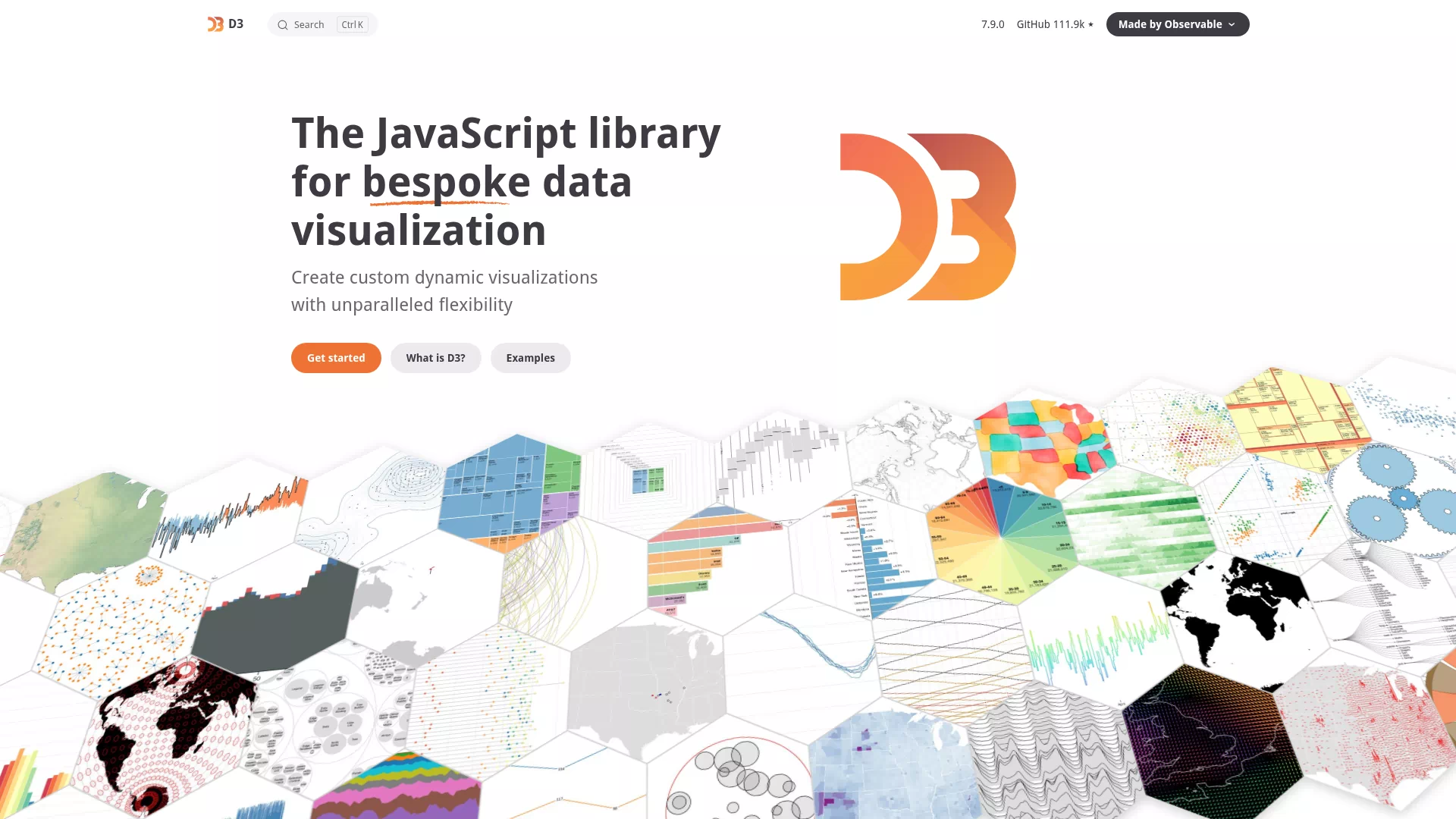The width and height of the screenshot is (1456, 819).
Task: Open the search field
Action: [x=322, y=24]
